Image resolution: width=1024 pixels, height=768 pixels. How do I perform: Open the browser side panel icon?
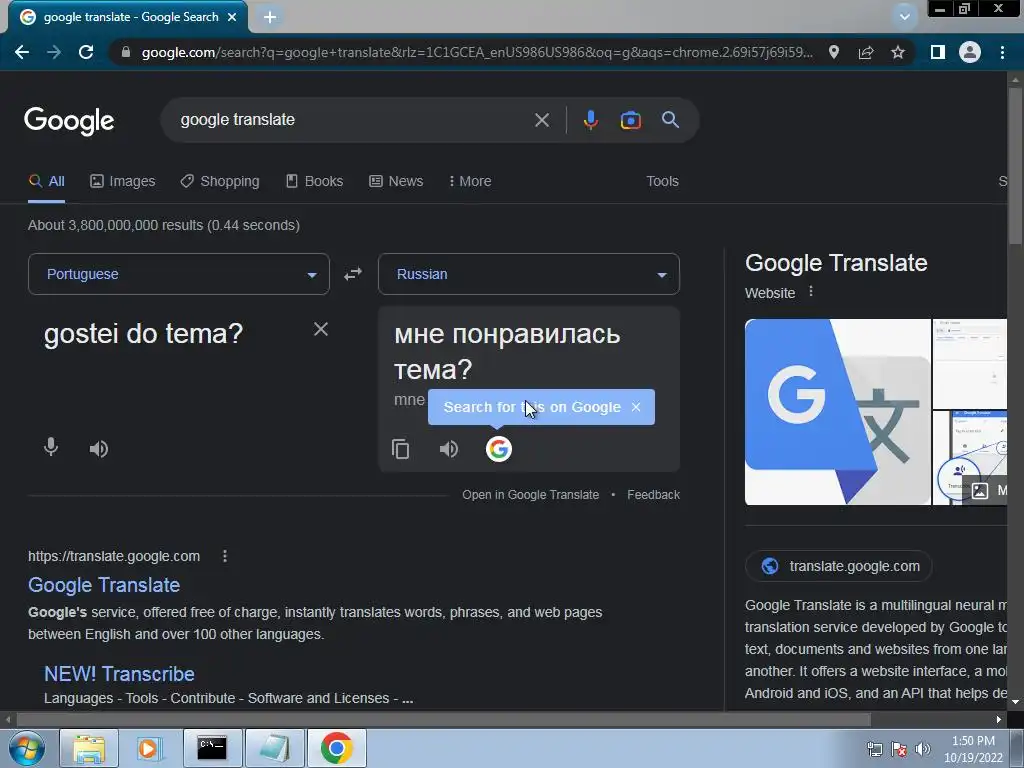point(938,52)
